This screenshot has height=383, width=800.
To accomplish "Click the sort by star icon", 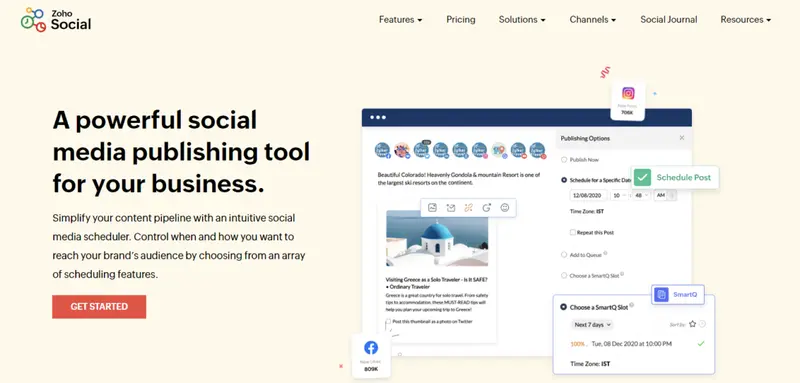I will [x=692, y=324].
